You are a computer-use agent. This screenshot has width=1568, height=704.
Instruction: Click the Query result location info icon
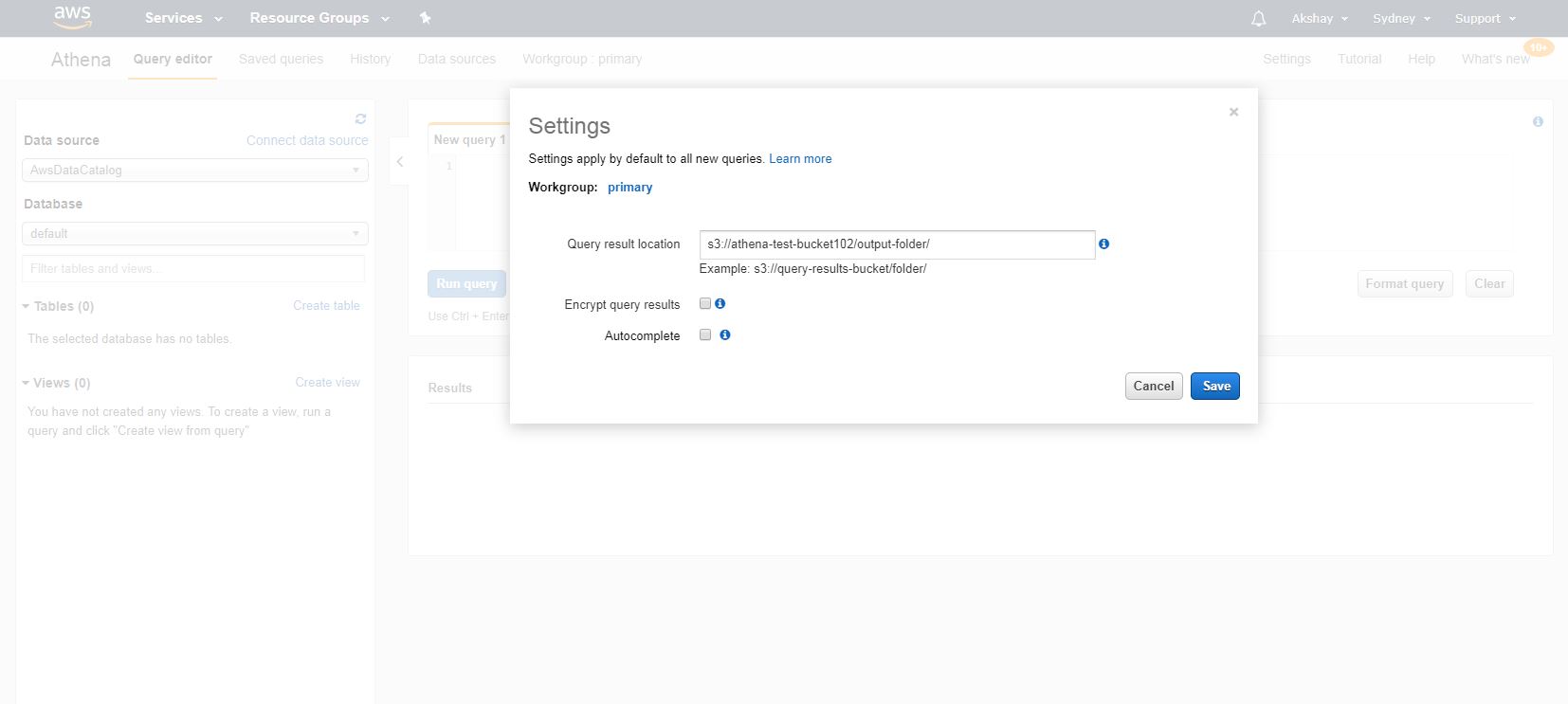(x=1103, y=244)
